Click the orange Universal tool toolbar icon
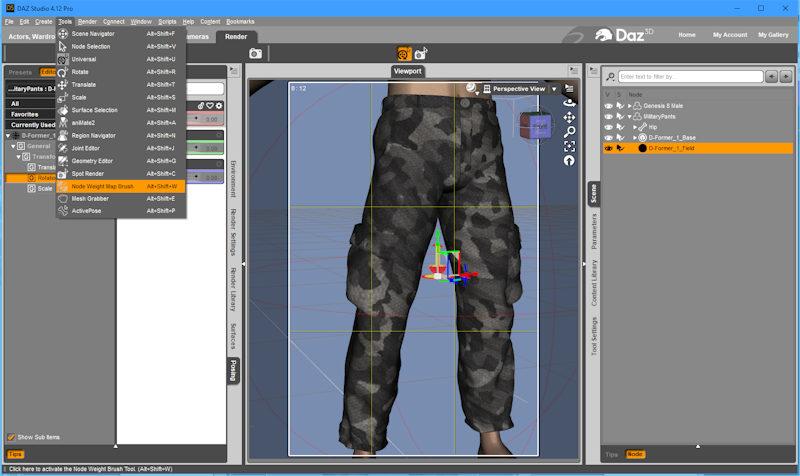The width and height of the screenshot is (800, 476). (404, 54)
